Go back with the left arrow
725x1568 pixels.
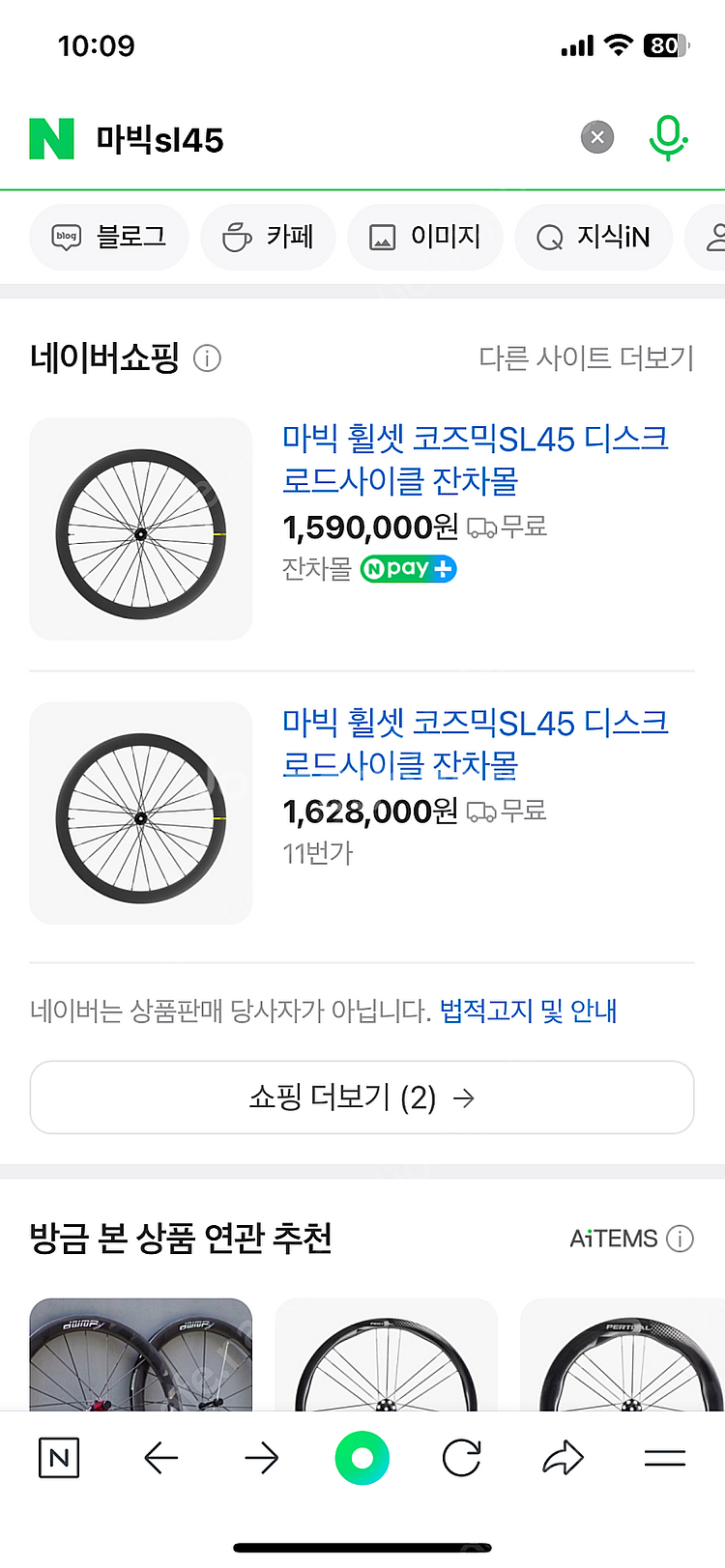tap(161, 1458)
